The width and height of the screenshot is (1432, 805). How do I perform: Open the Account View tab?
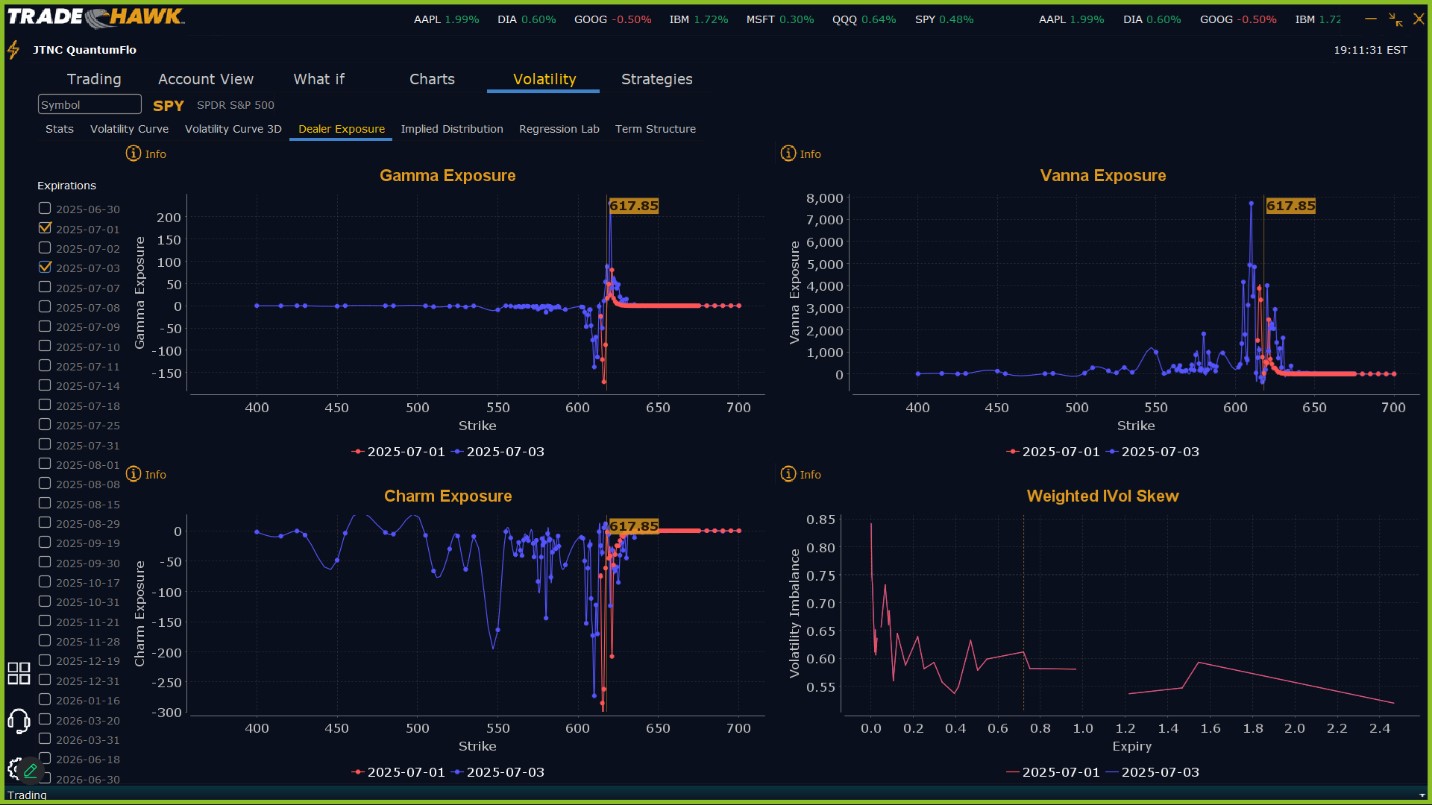tap(206, 79)
